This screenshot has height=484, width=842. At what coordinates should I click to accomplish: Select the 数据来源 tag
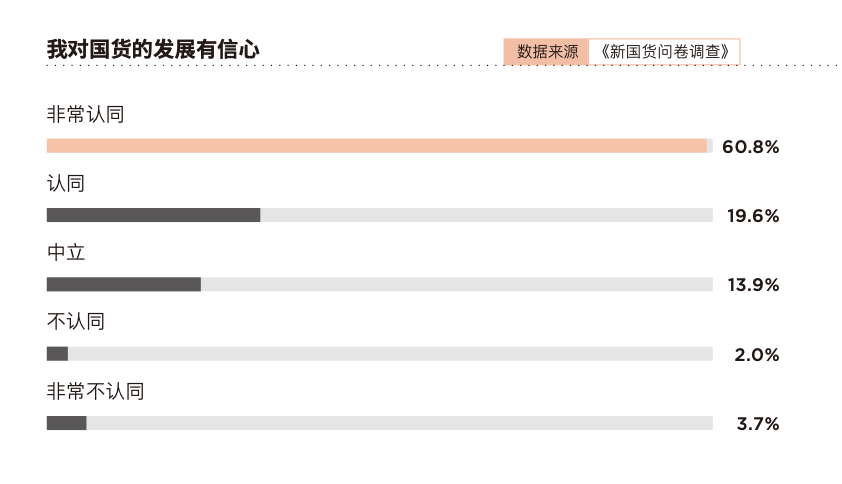547,52
